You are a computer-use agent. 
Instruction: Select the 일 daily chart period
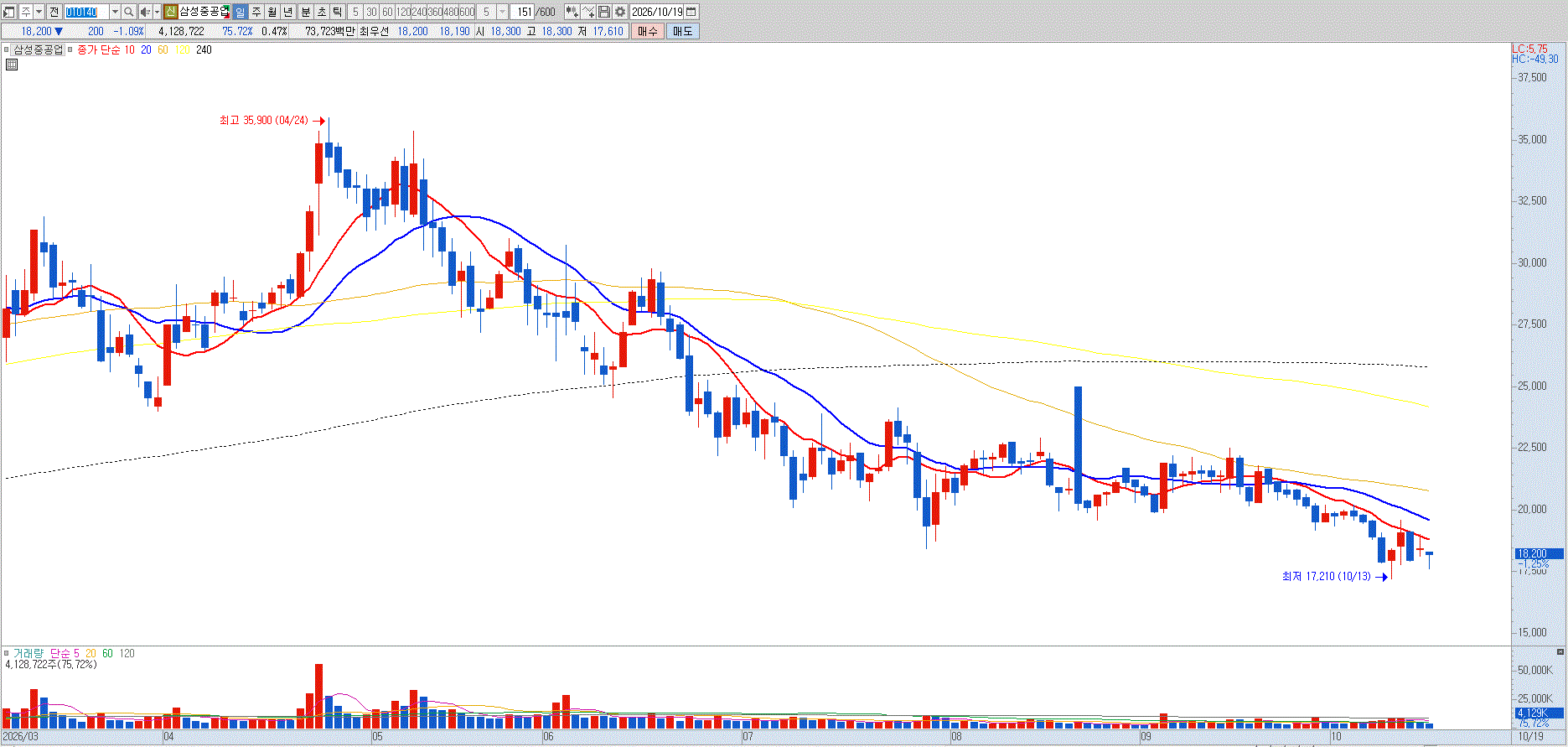pos(240,12)
